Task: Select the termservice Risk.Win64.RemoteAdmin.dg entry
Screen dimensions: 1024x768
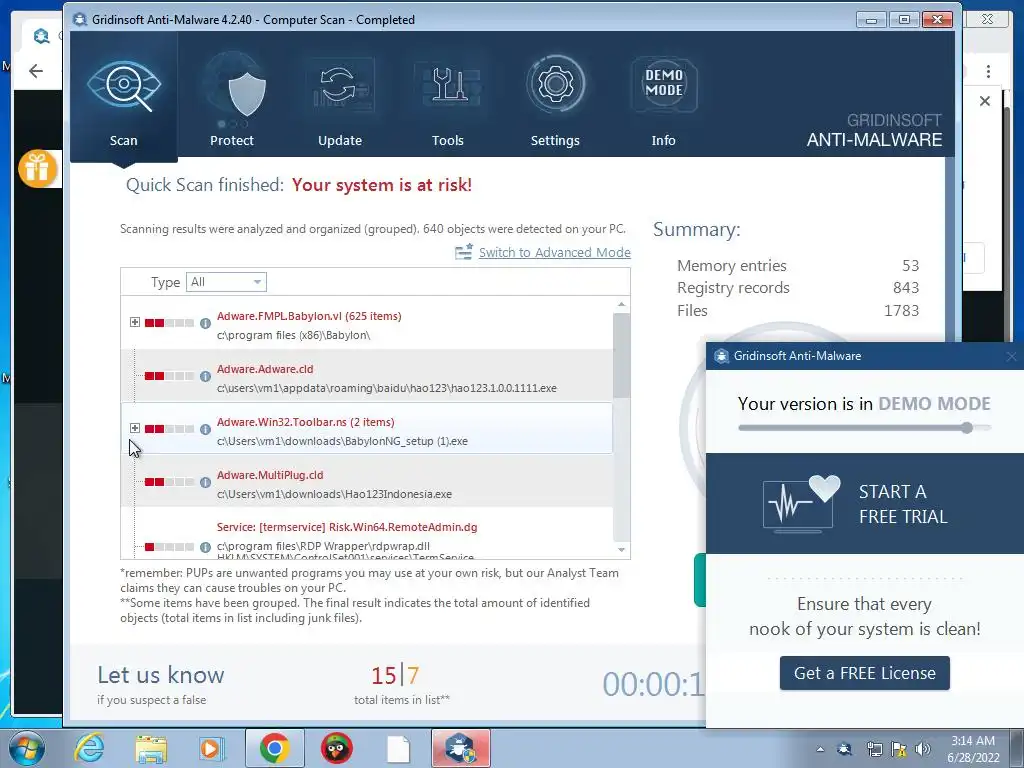Action: [x=347, y=527]
